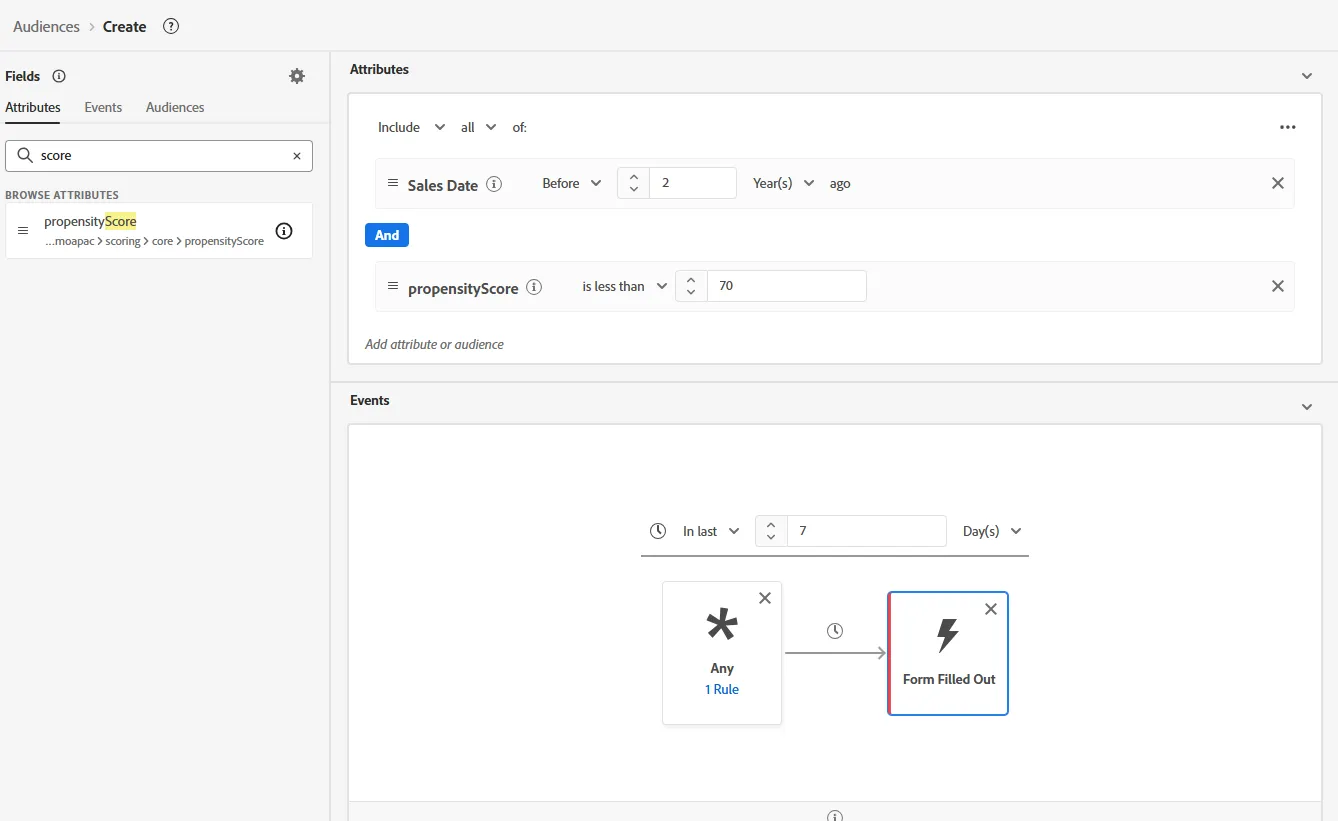This screenshot has width=1338, height=821.
Task: Click the info icon next to Fields
Action: coord(59,76)
